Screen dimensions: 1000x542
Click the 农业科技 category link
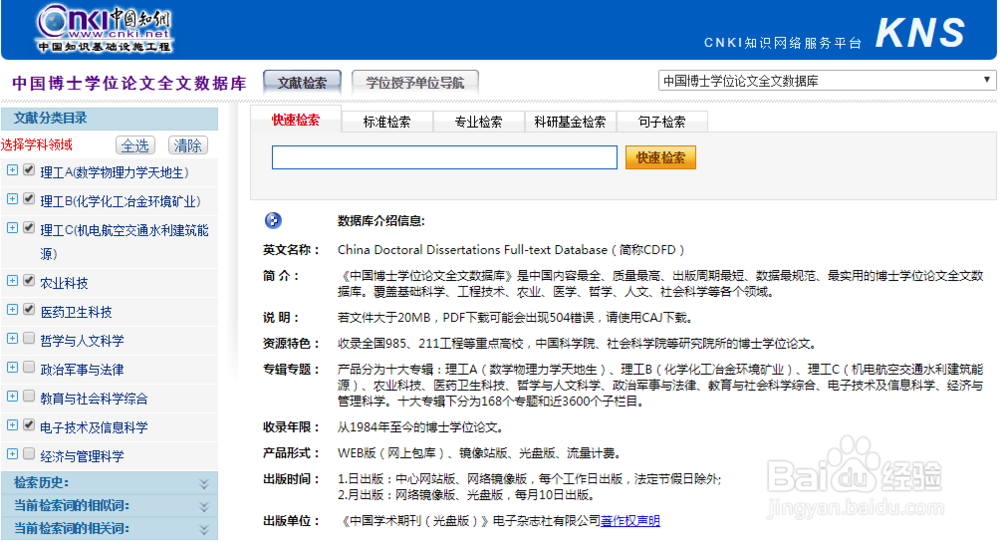tap(64, 283)
